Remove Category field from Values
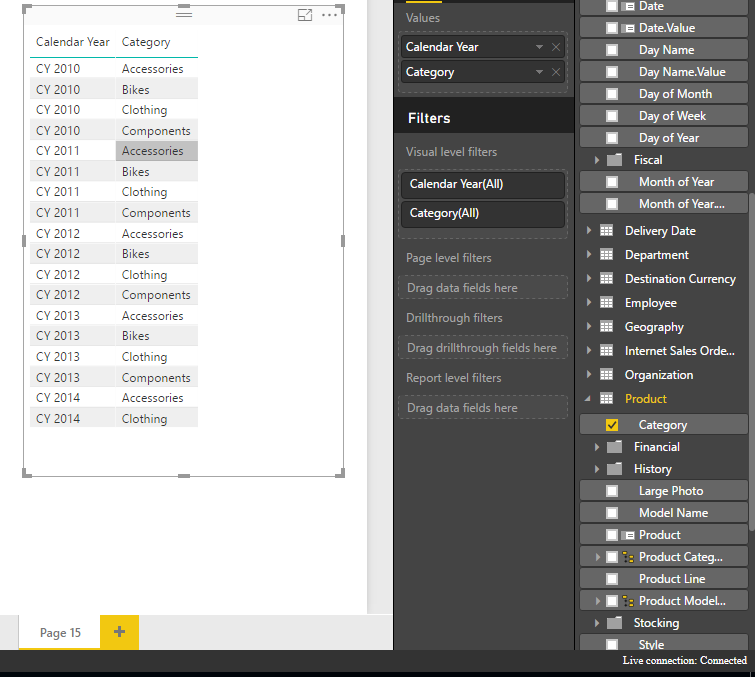Screen dimensions: 755x677 556,72
